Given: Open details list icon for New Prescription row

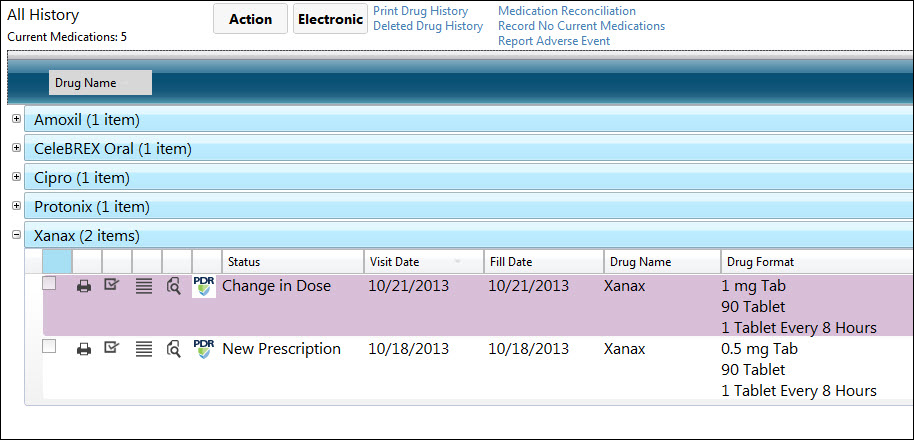Looking at the screenshot, I should (x=143, y=349).
